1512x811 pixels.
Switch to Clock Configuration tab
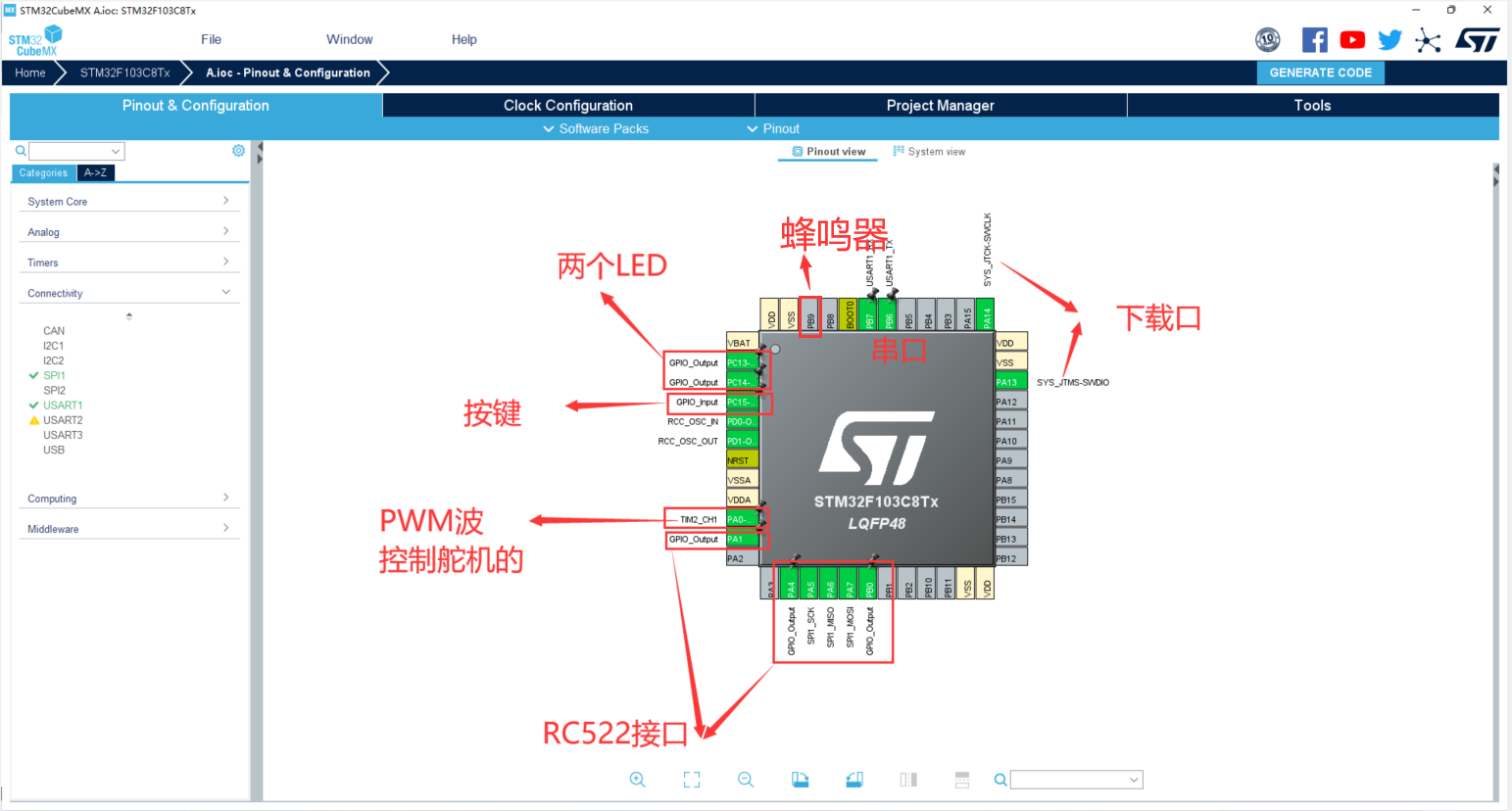click(x=568, y=105)
